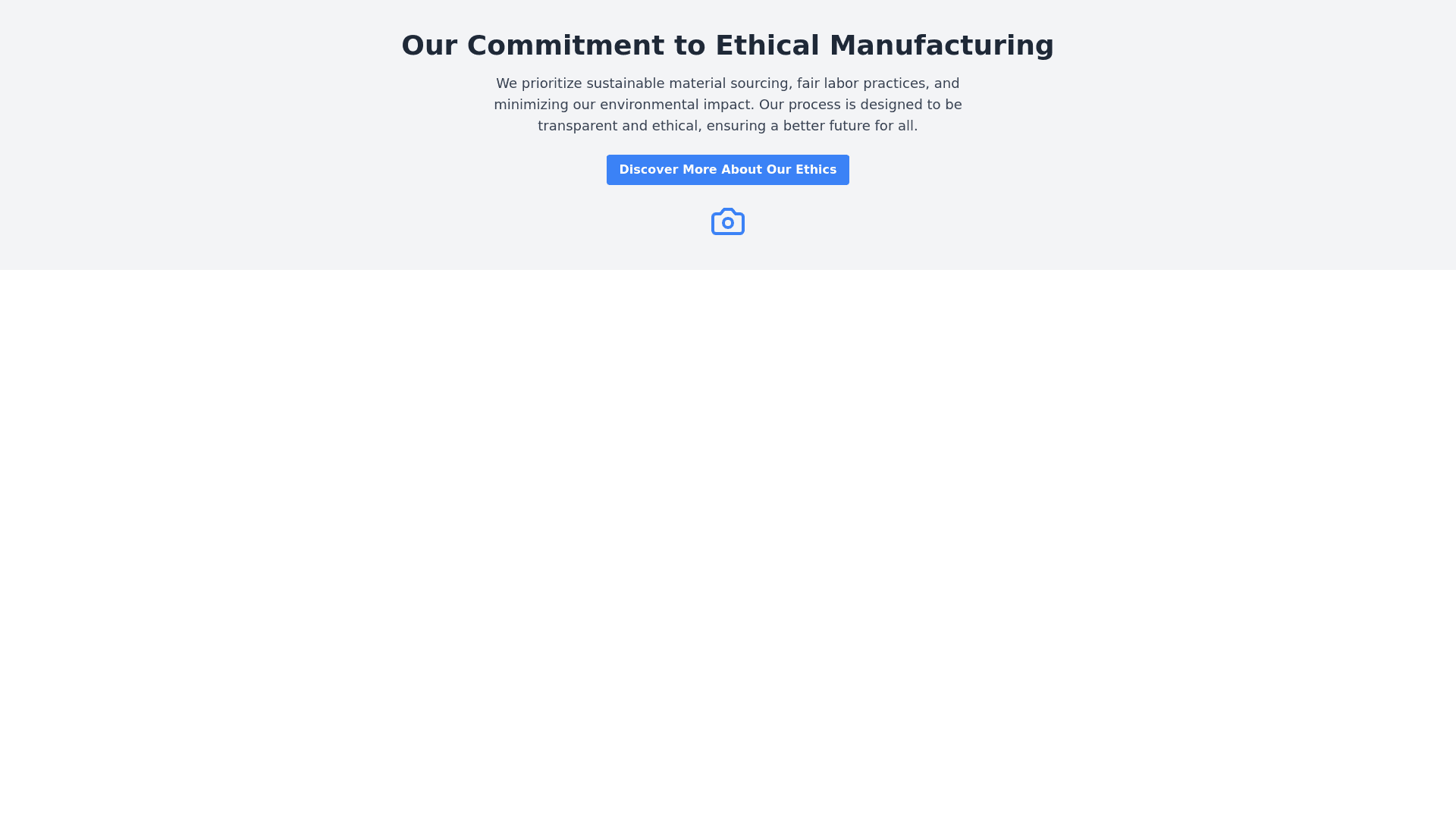The height and width of the screenshot is (819, 1456).
Task: Click the text Our process is designed
Action: (x=839, y=105)
